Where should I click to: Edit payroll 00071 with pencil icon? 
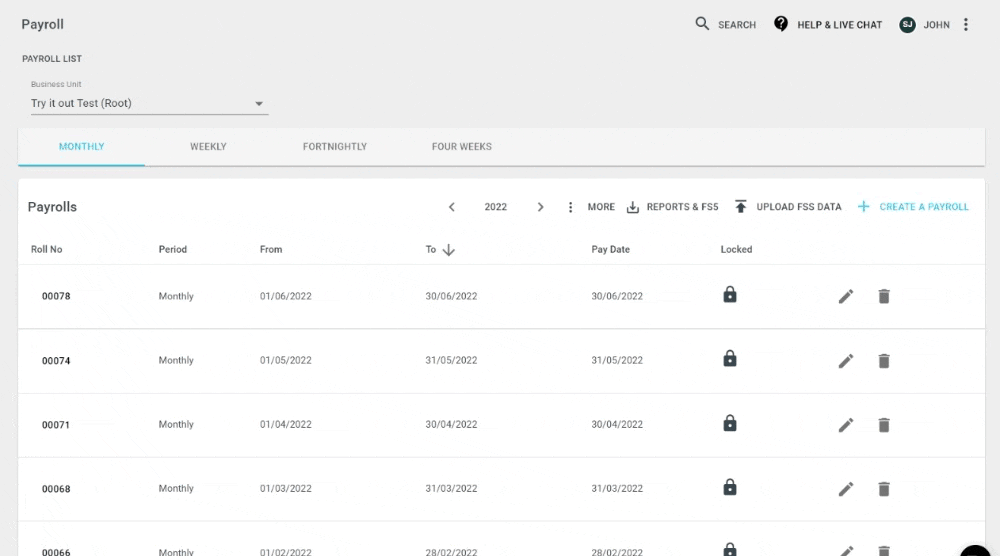click(x=846, y=425)
